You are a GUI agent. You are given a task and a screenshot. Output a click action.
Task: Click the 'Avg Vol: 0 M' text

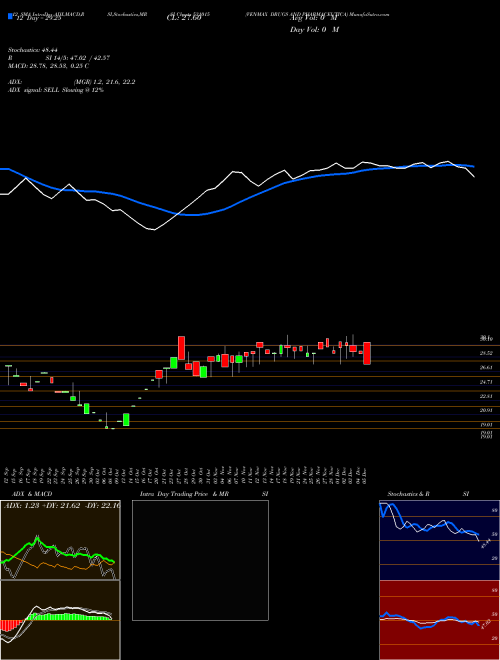(314, 19)
